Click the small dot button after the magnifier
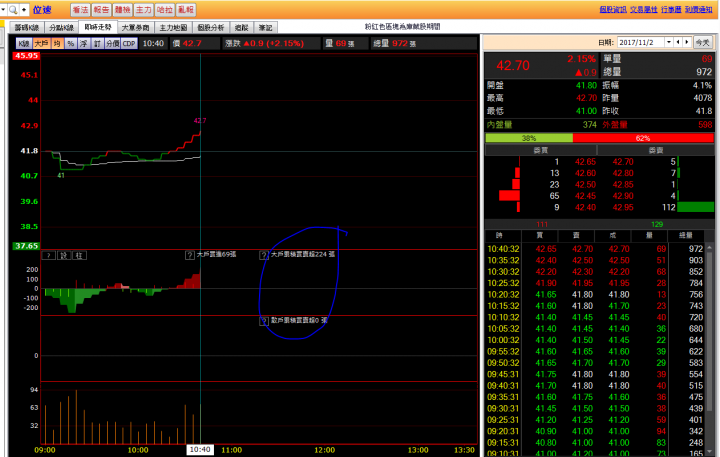Image resolution: width=720 pixels, height=457 pixels. click(x=24, y=9)
